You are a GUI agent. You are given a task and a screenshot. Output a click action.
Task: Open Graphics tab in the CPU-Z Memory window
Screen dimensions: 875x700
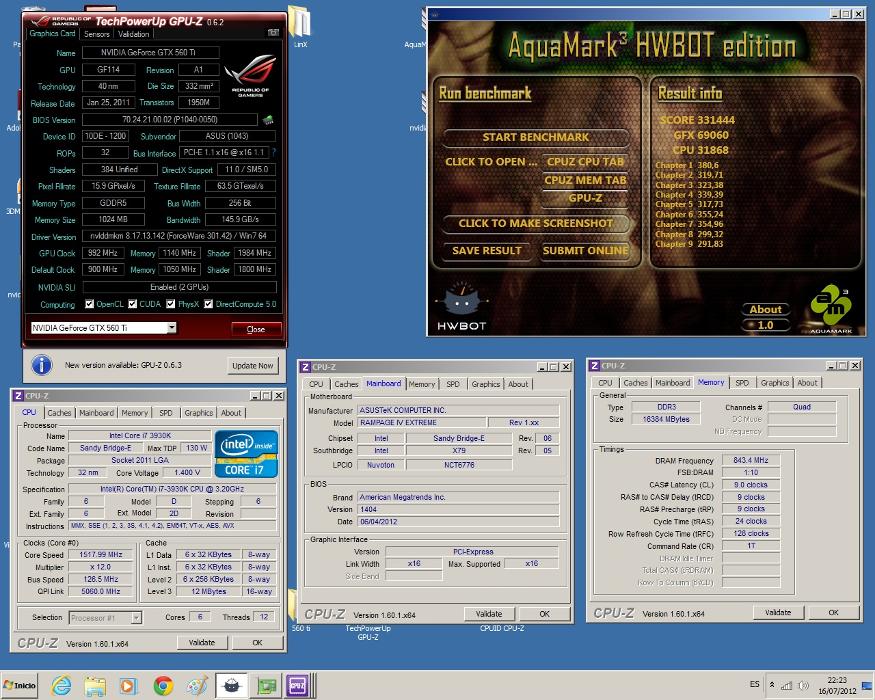coord(775,383)
